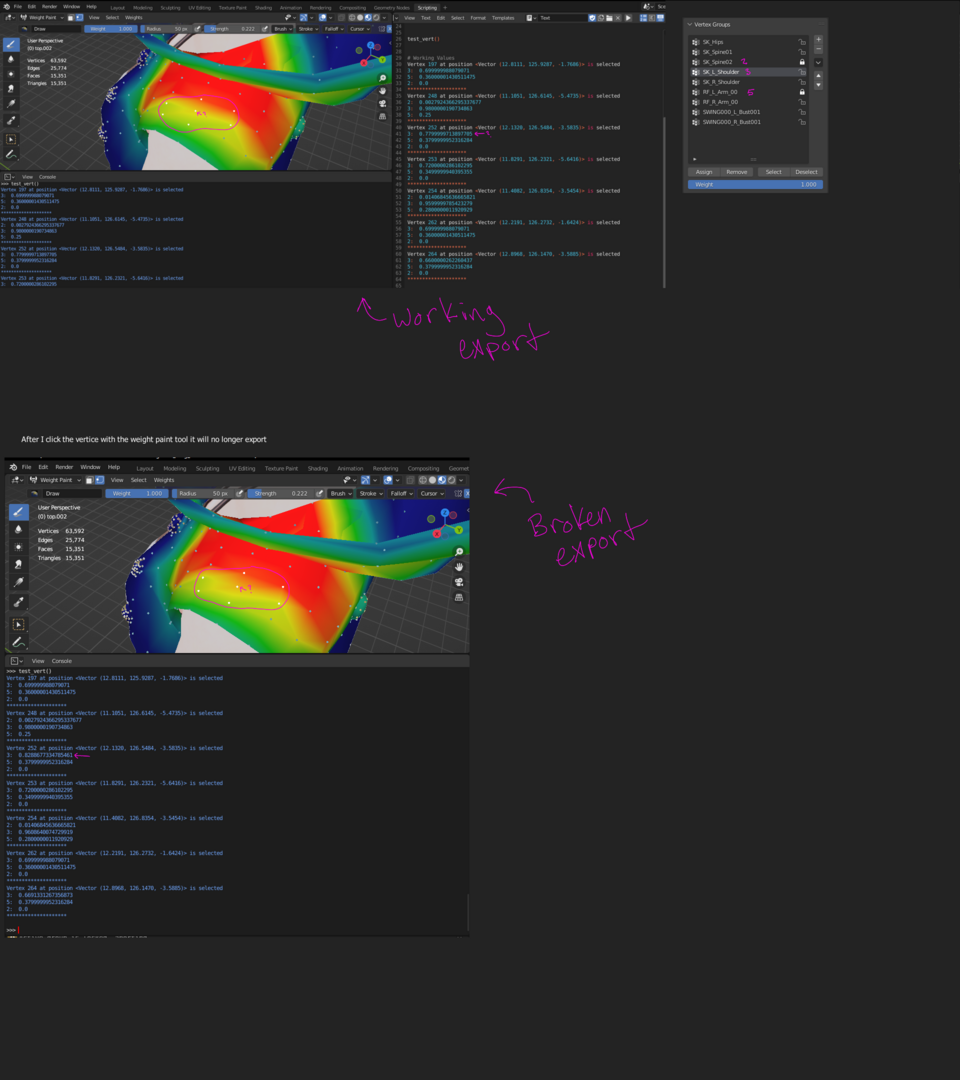Select the Smear tool in lower Blender window
This screenshot has width=960, height=1080.
pyautogui.click(x=19, y=564)
